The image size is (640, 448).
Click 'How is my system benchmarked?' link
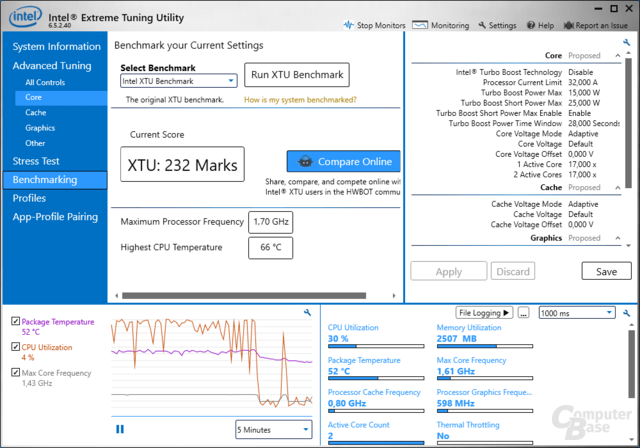[300, 100]
